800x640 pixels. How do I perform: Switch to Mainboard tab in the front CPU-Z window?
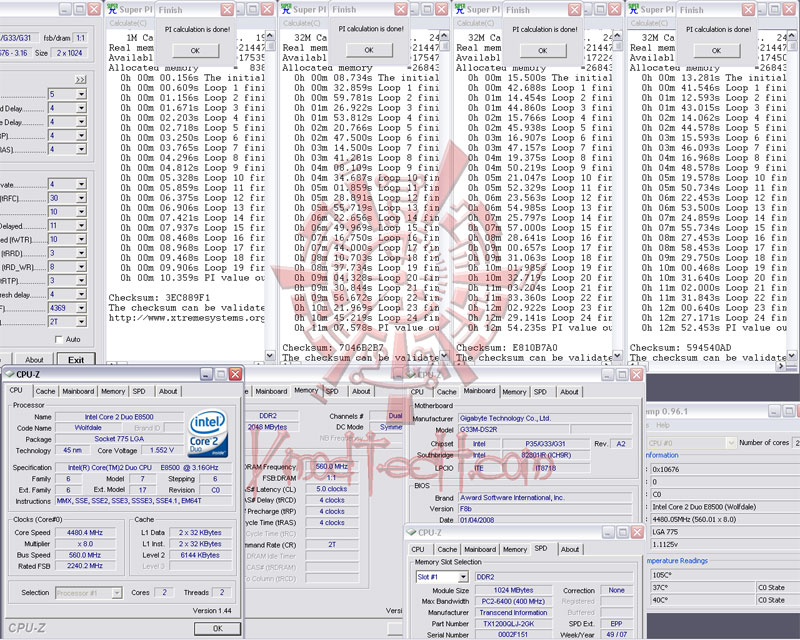click(78, 391)
